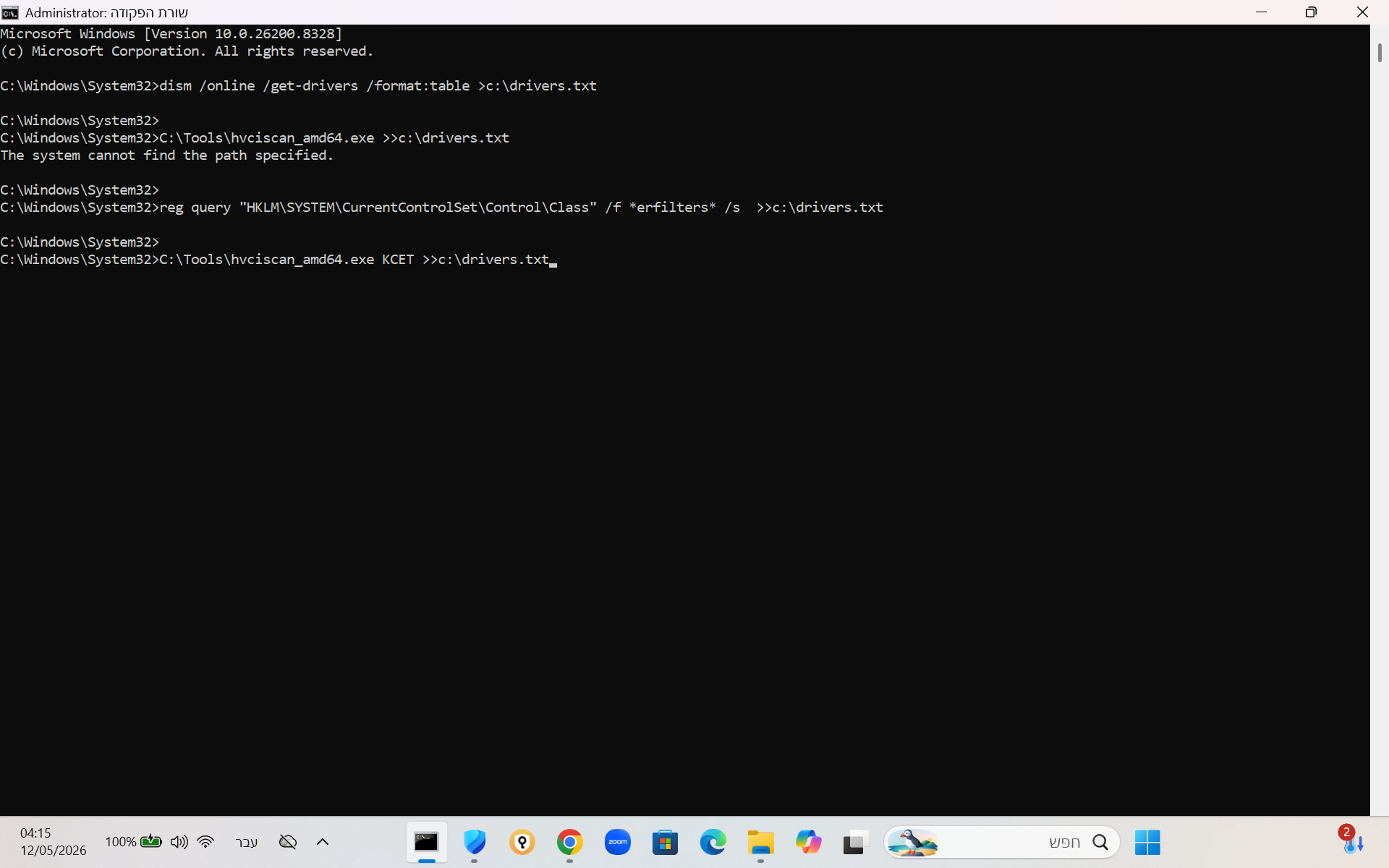Open the puffin search highlight image
Screen dimensions: 1389x868
[x=913, y=842]
